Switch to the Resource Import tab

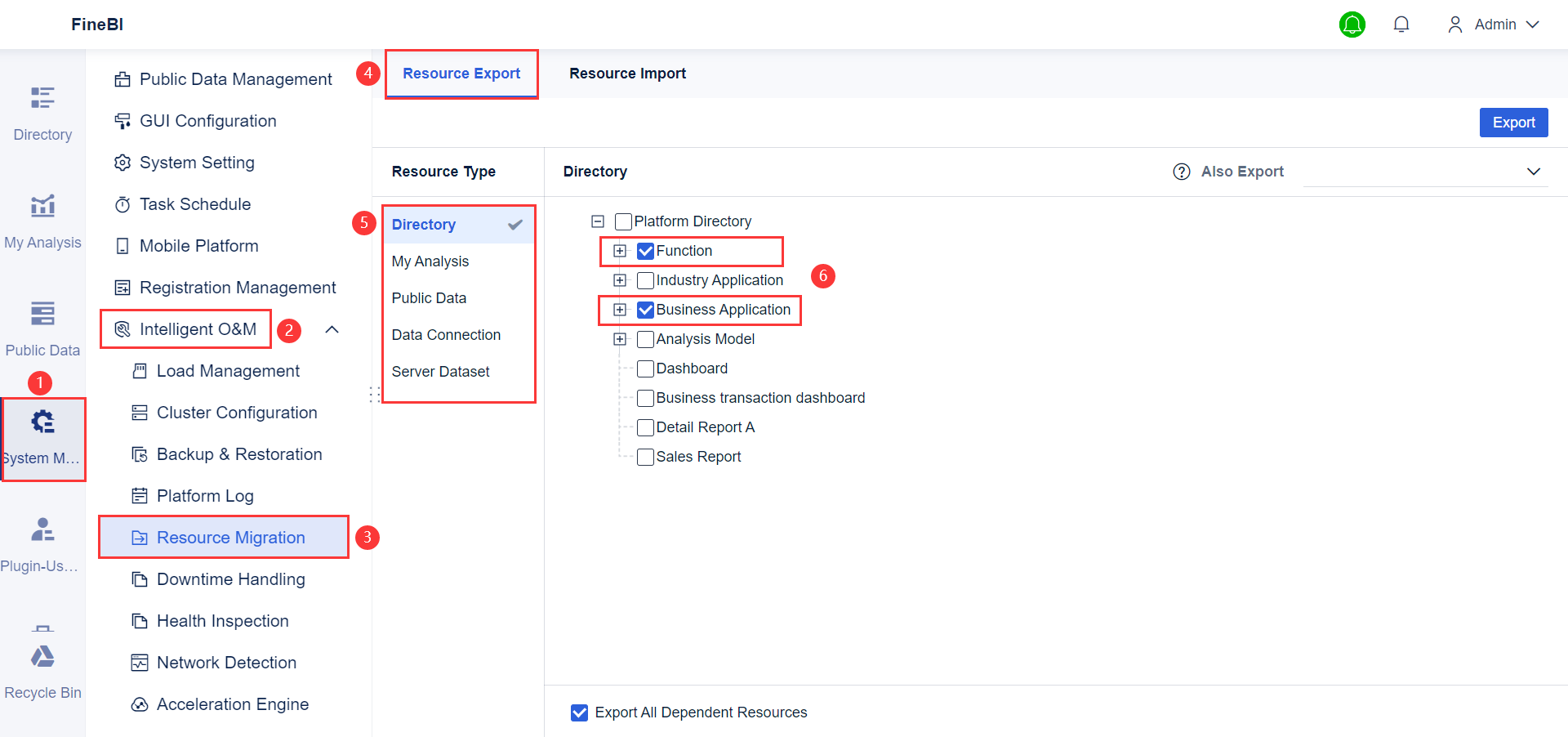[627, 74]
